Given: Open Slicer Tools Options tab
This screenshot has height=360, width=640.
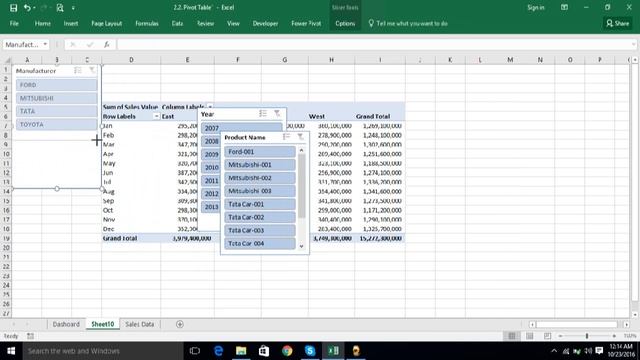Looking at the screenshot, I should pos(345,24).
